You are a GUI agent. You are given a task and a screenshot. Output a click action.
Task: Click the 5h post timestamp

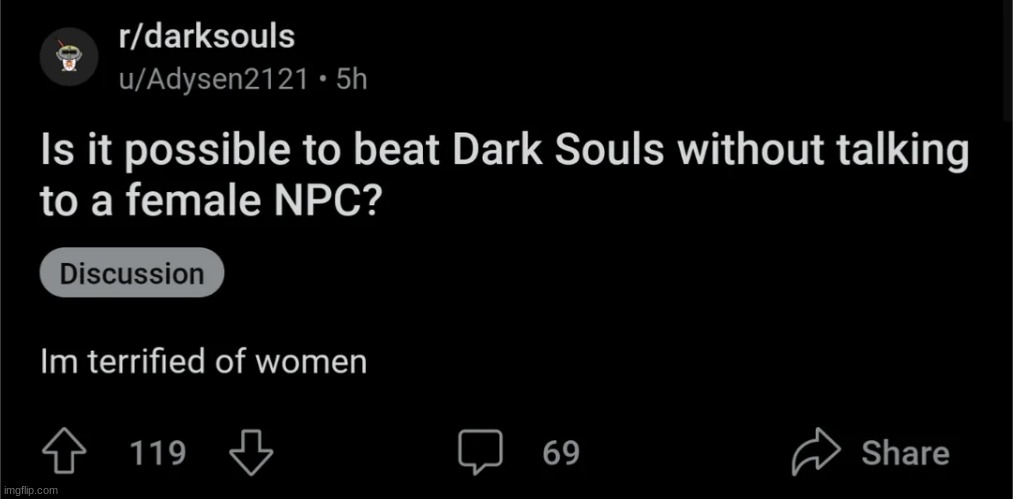click(352, 78)
